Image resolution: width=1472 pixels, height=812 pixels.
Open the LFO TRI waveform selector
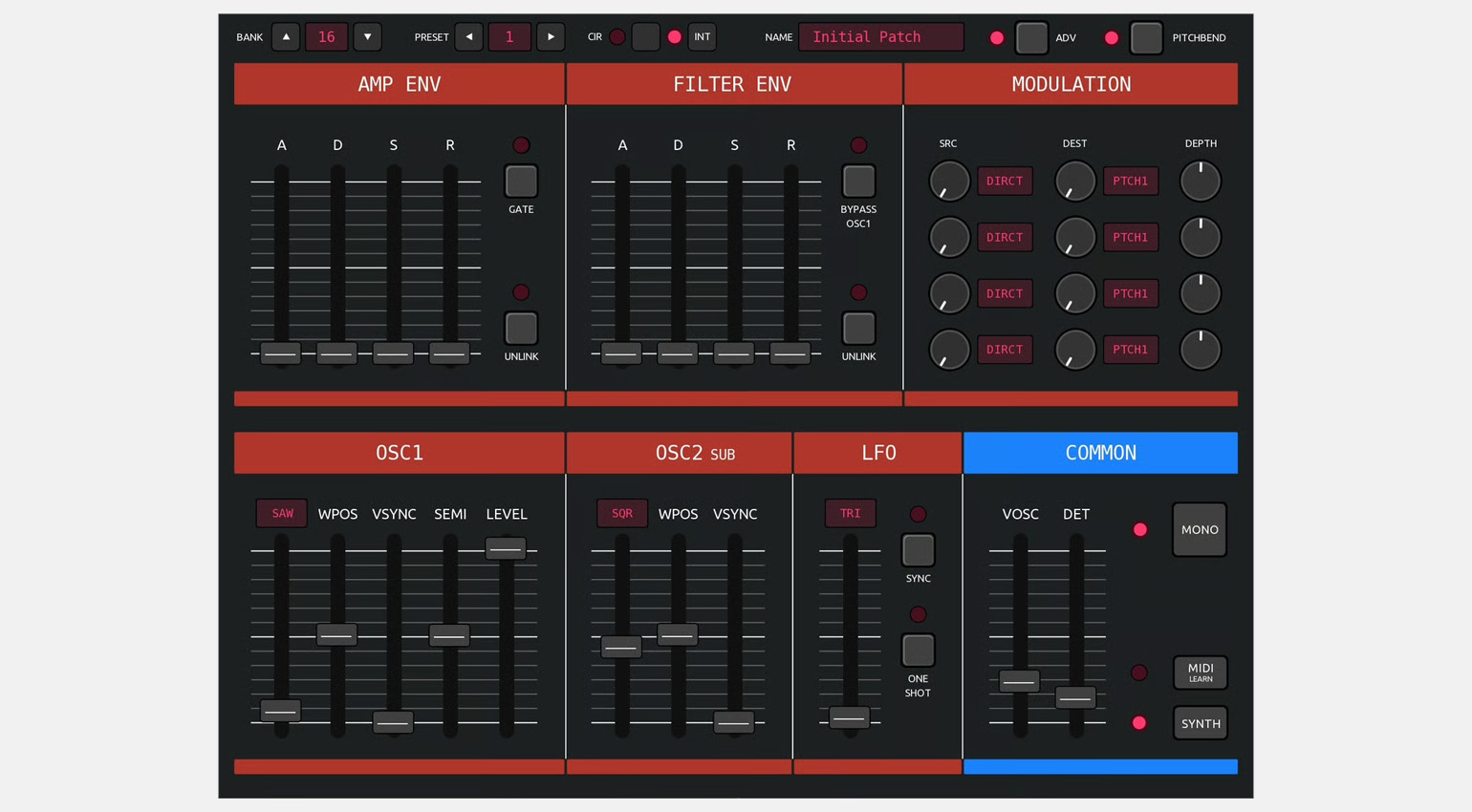[850, 514]
